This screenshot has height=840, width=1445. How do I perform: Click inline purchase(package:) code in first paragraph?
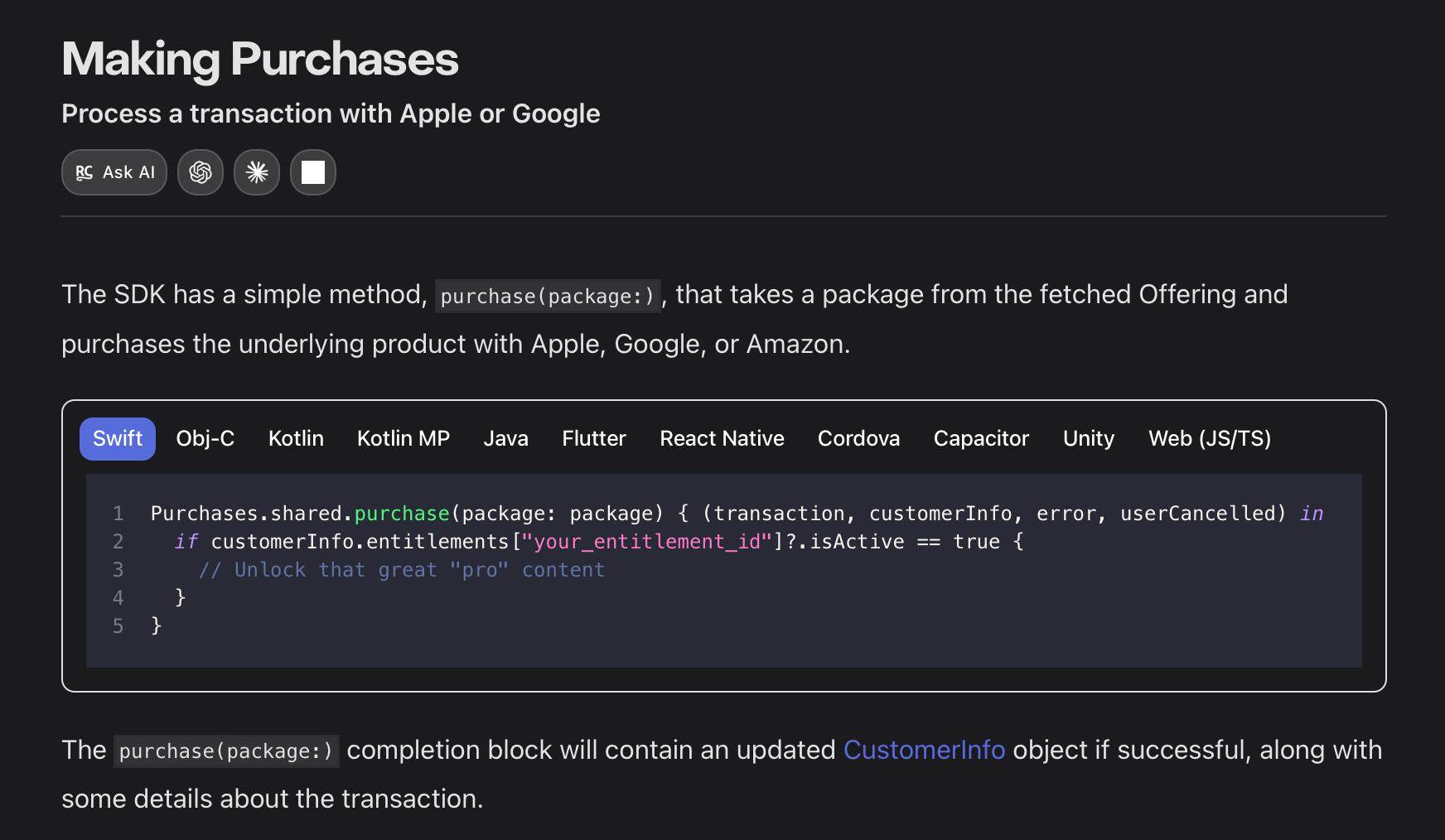click(548, 296)
